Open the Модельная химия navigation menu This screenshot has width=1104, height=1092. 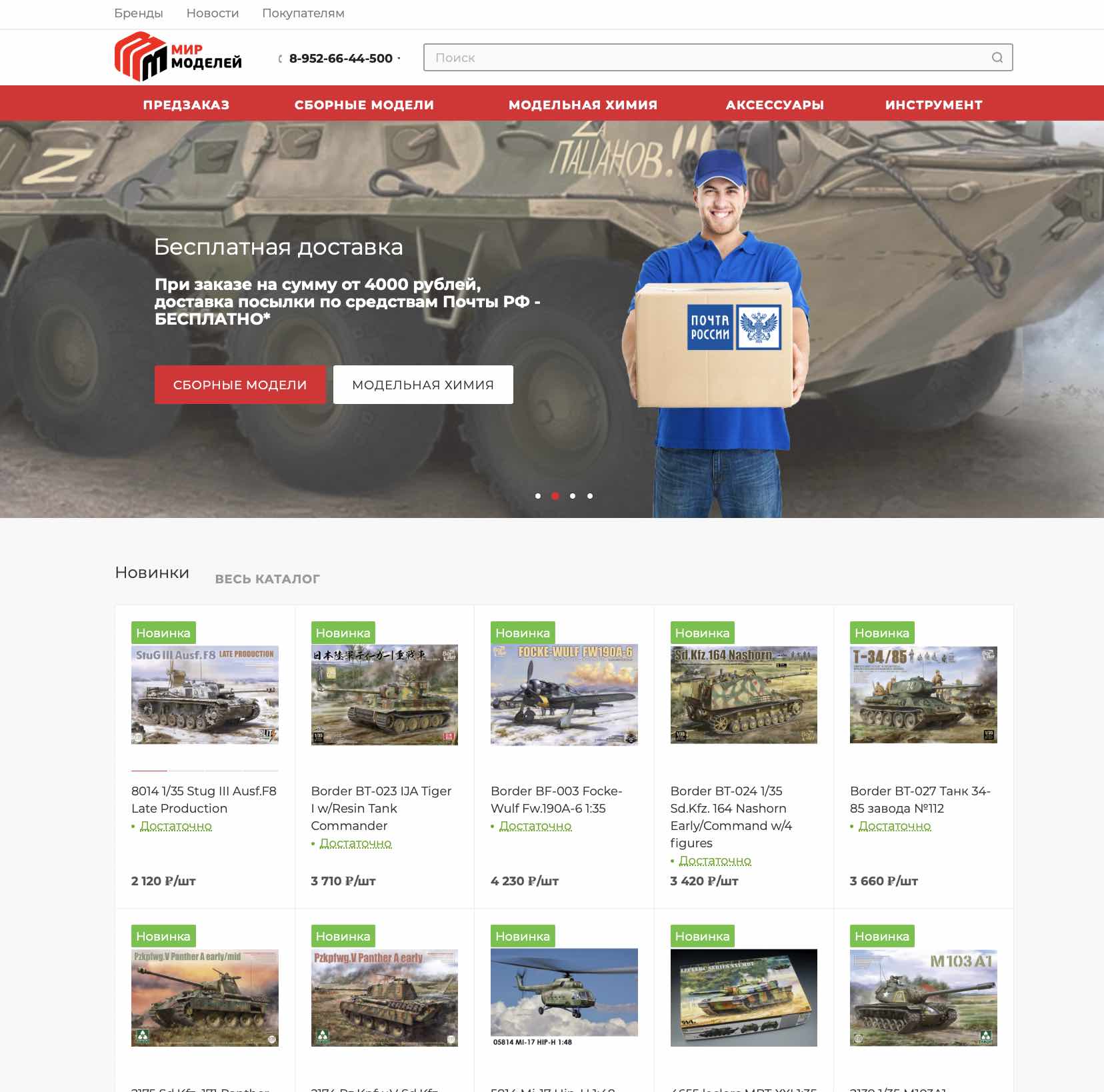tap(583, 105)
